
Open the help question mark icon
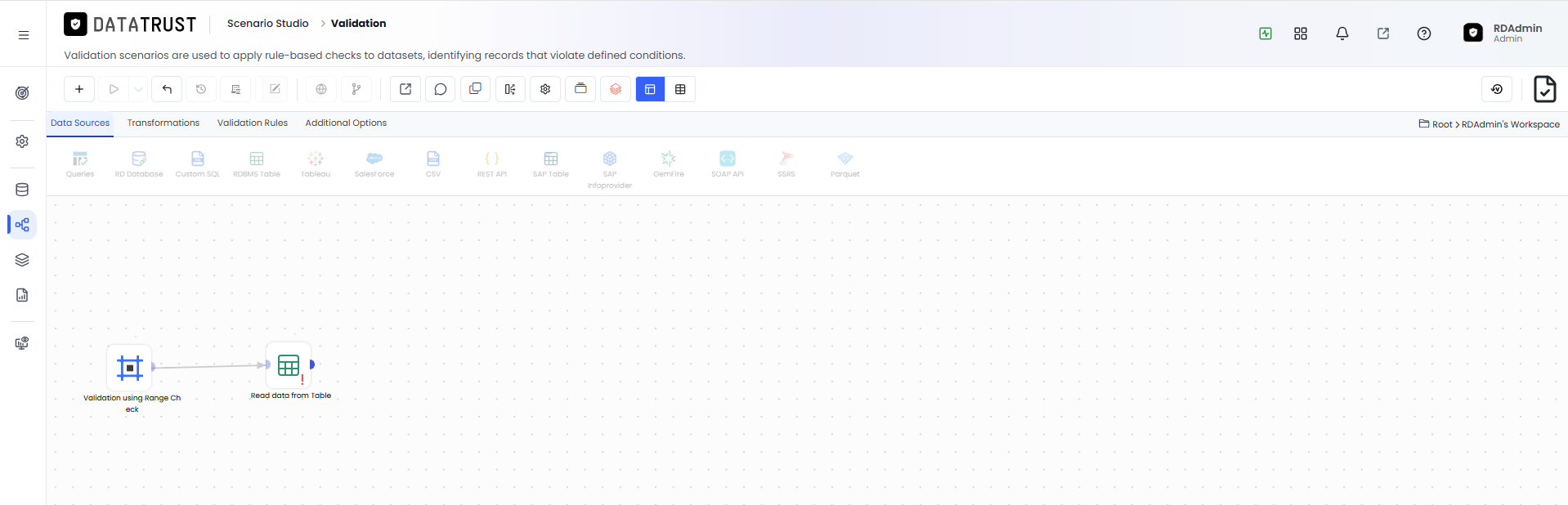coord(1424,34)
